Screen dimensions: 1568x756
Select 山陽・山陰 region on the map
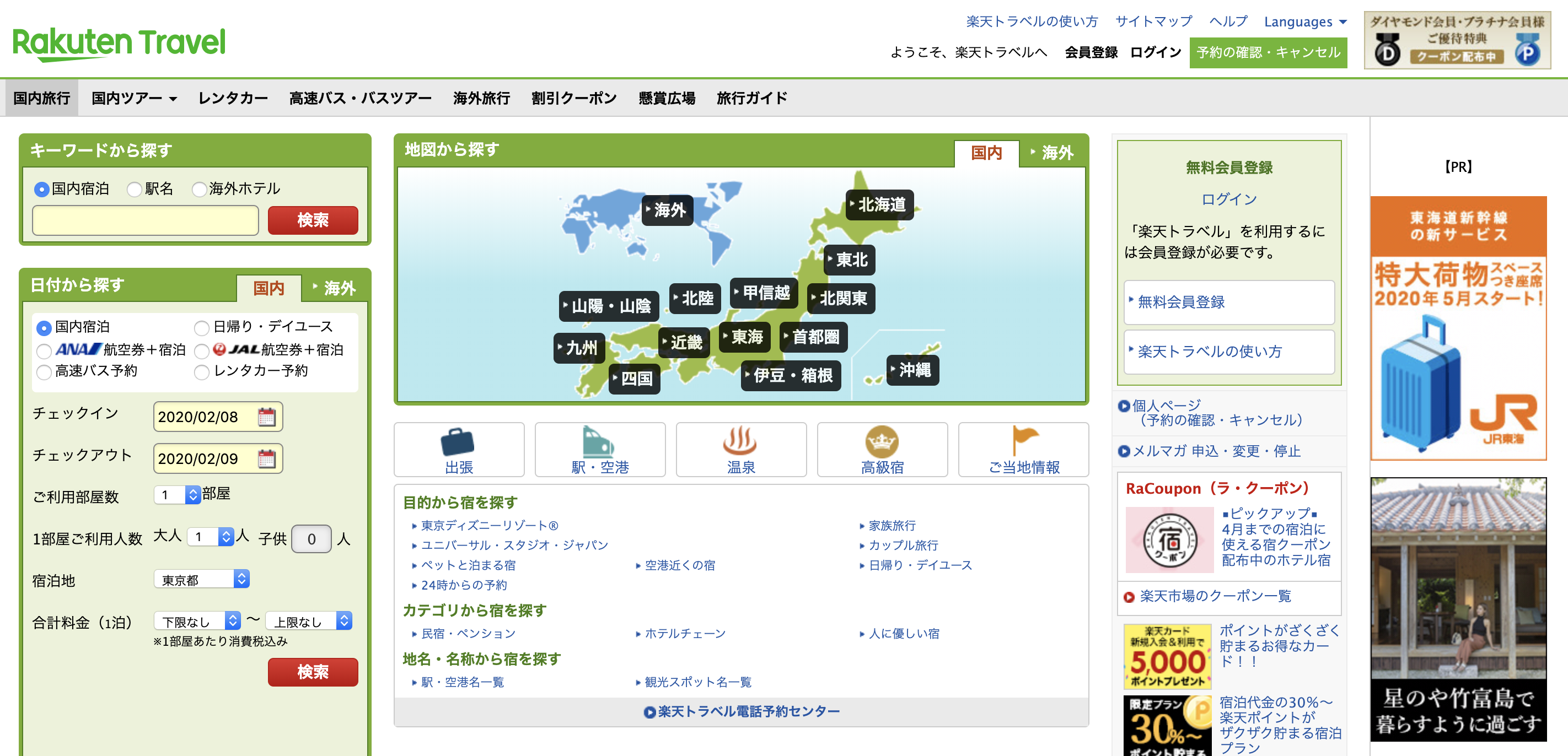tap(609, 306)
